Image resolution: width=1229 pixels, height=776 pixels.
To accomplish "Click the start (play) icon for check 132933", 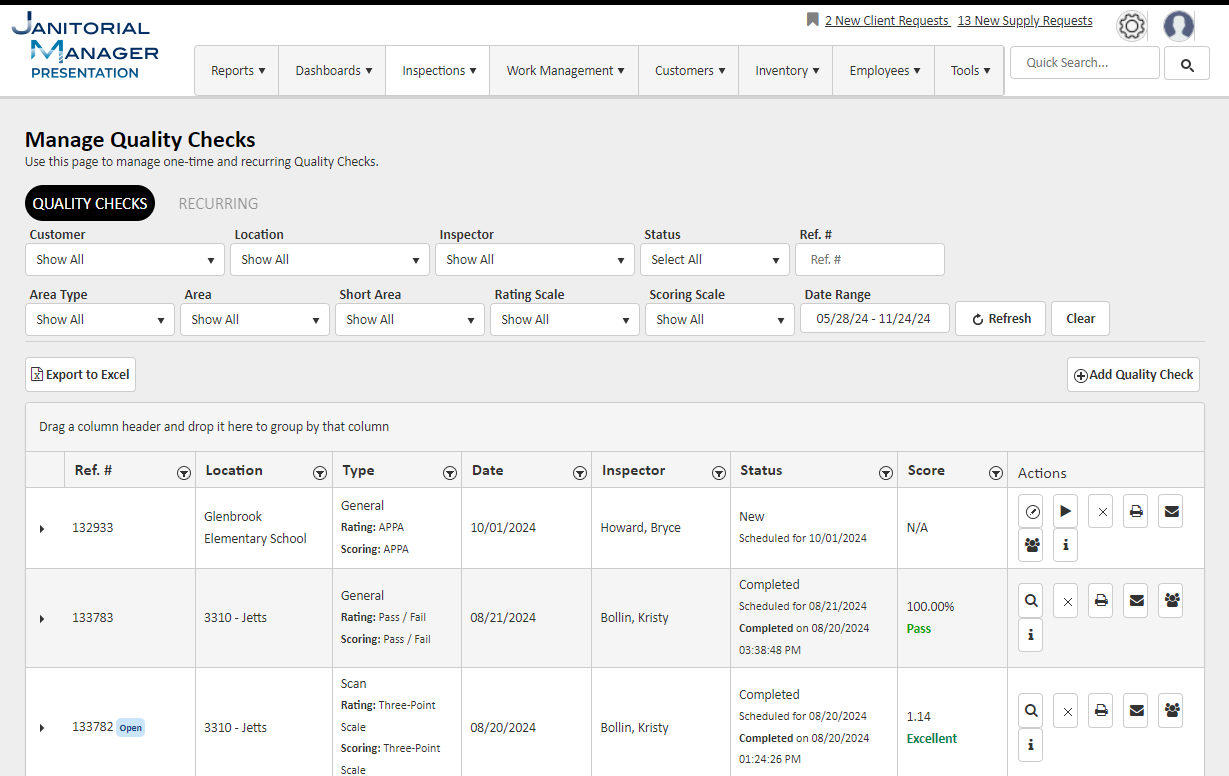I will (1065, 511).
